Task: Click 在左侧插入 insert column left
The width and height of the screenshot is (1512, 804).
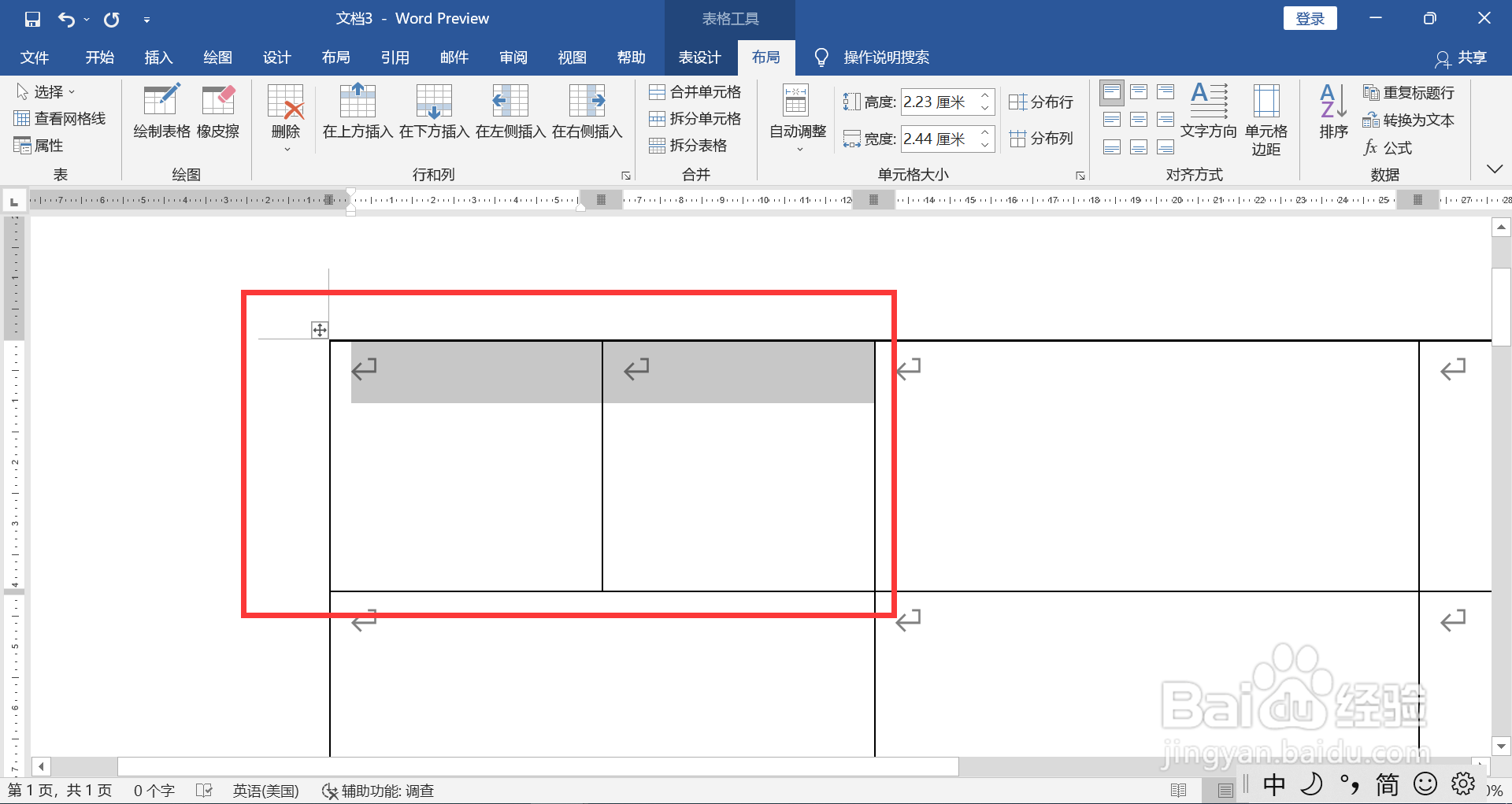Action: [510, 111]
